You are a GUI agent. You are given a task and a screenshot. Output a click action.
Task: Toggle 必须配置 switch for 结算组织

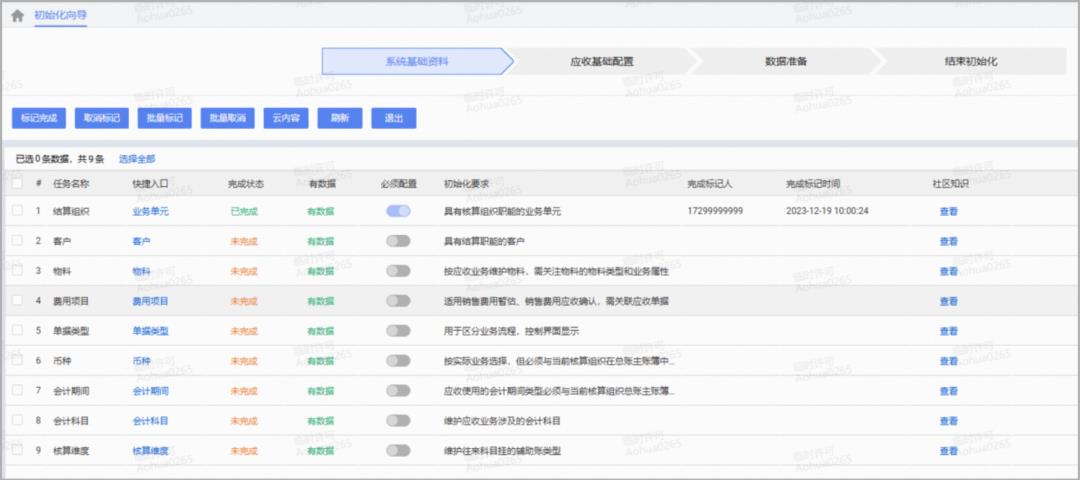pos(398,211)
